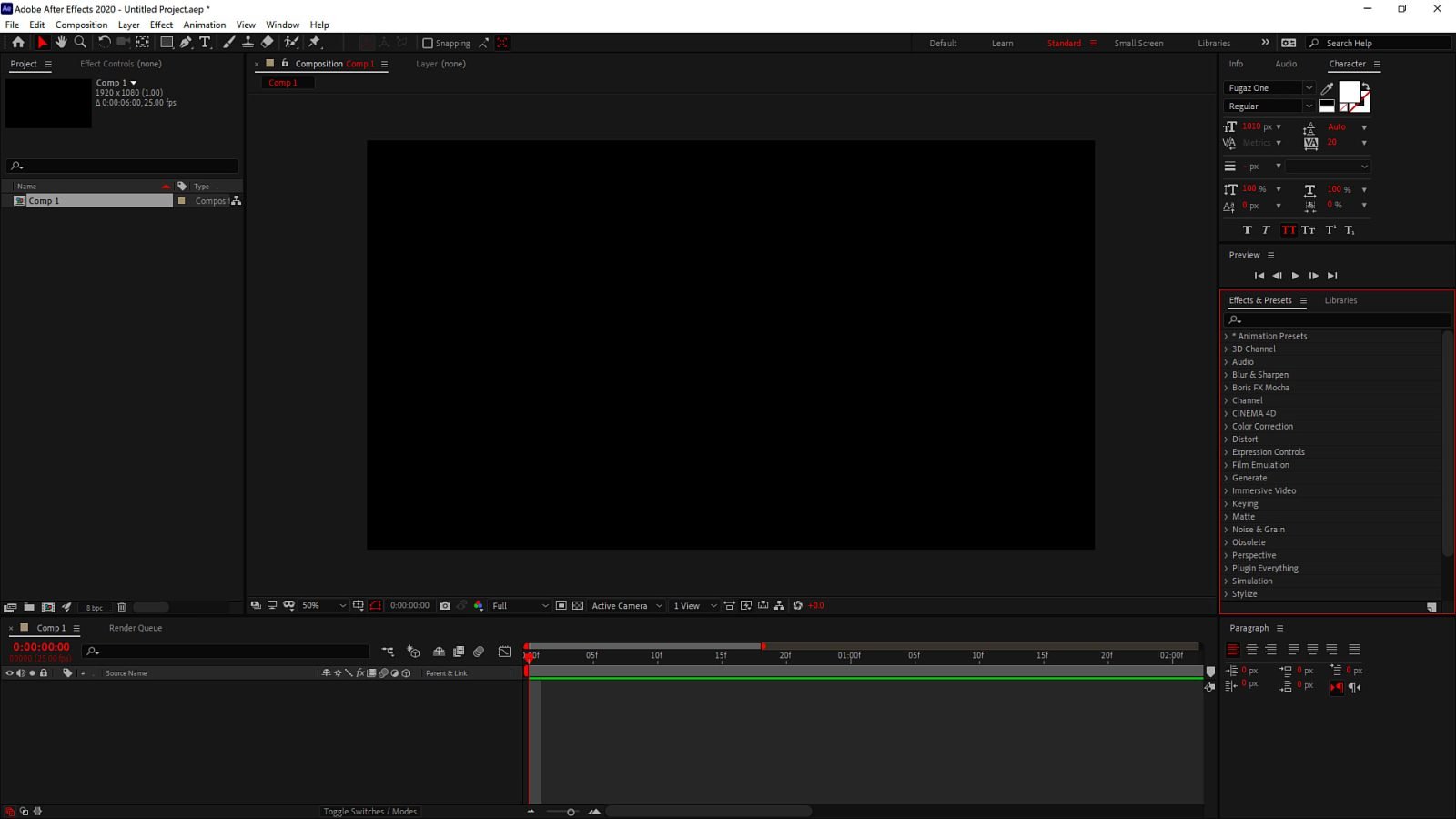Open the Learn workspace

(1002, 43)
